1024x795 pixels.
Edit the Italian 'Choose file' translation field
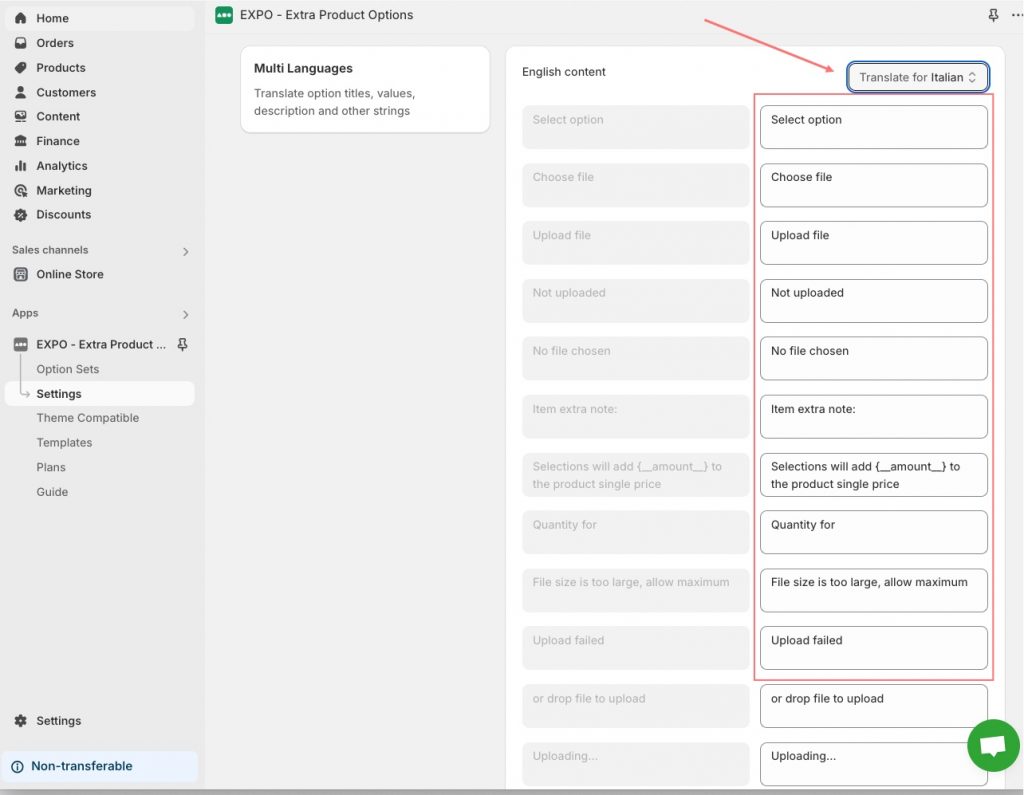873,186
